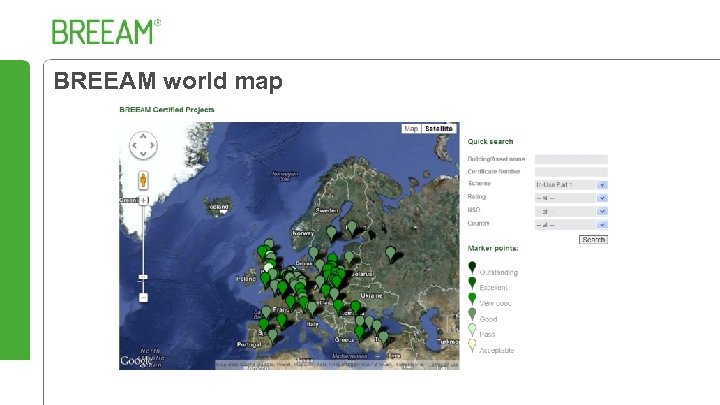Click the Excellent legend marker icon

(x=472, y=283)
